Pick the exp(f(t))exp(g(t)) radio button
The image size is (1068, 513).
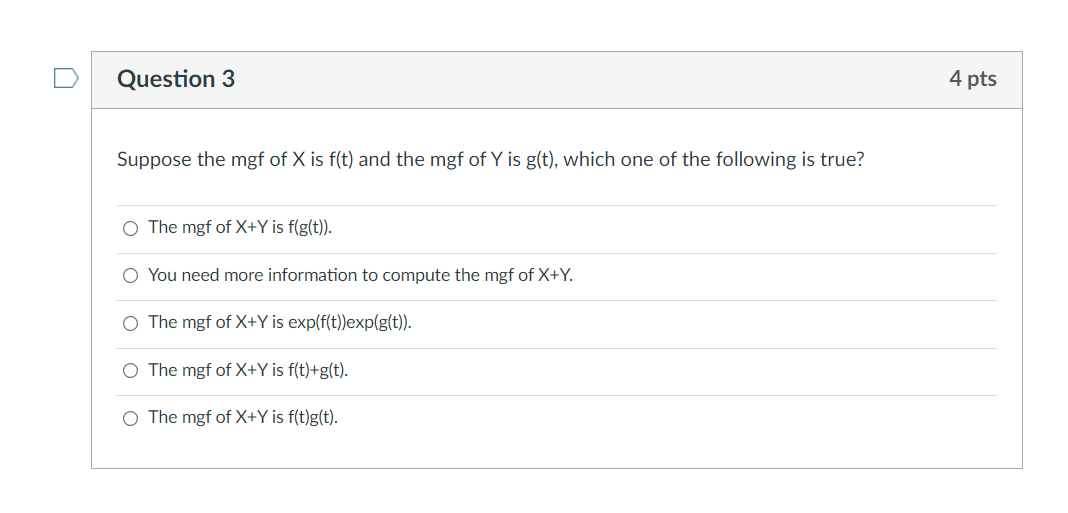coord(131,323)
